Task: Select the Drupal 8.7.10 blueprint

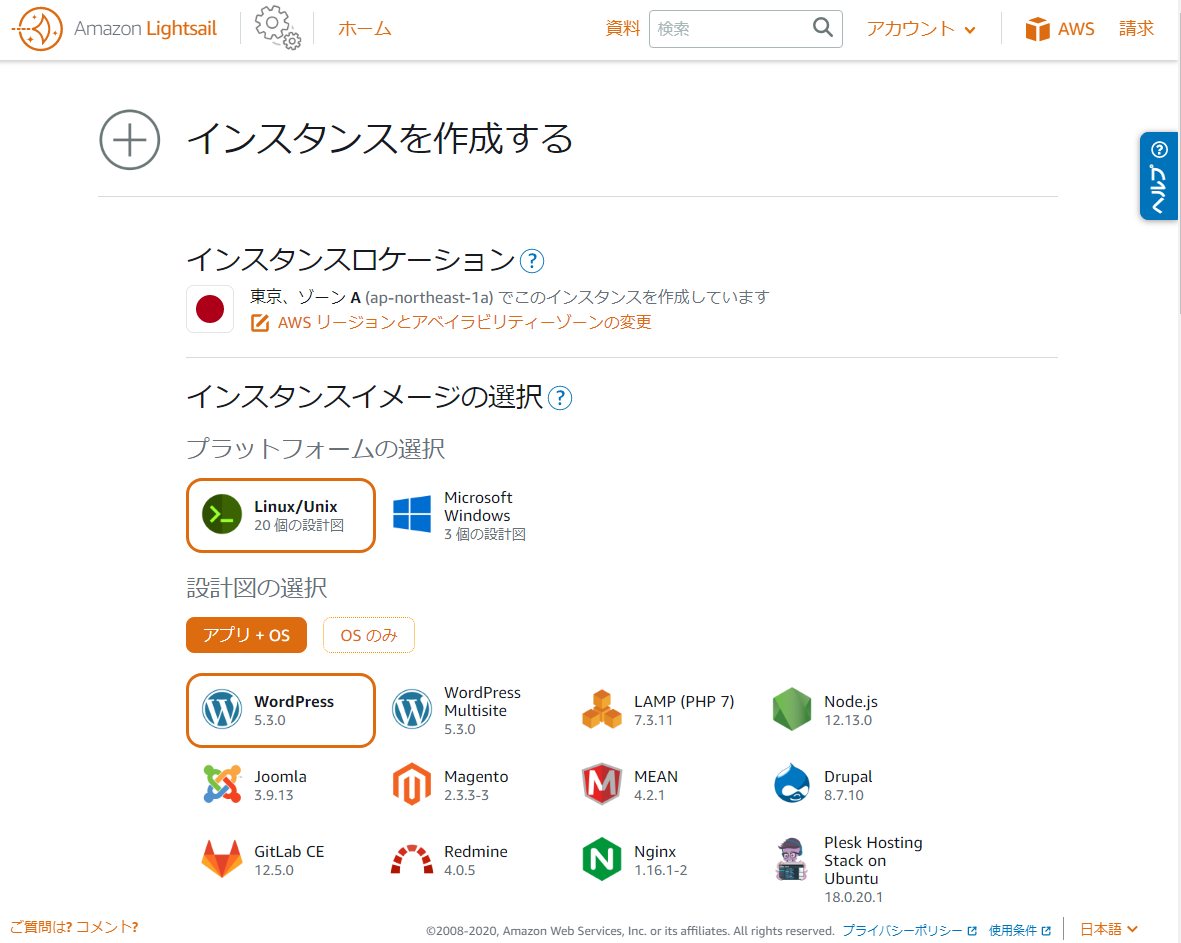Action: (850, 785)
